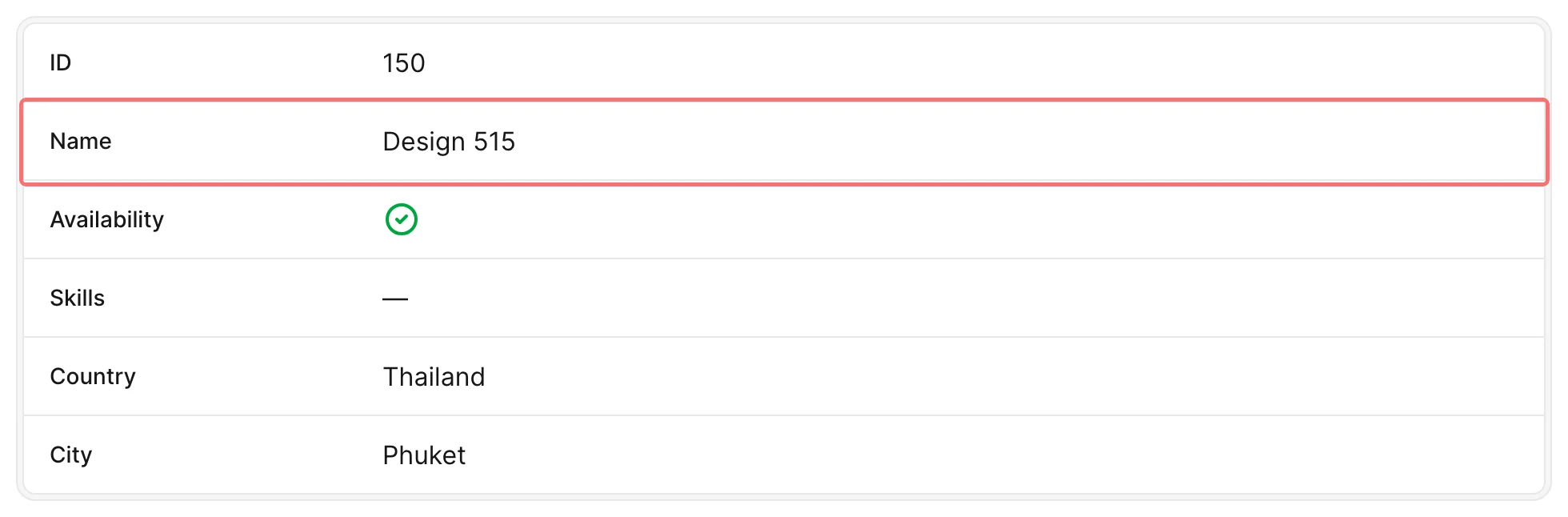Click the green availability checkmark icon
This screenshot has height=517, width=1568.
pyautogui.click(x=401, y=219)
